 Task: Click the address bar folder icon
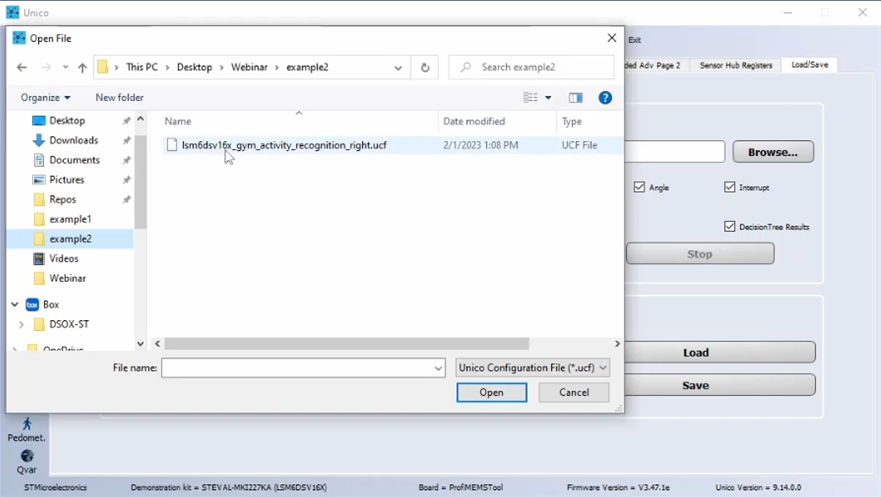pyautogui.click(x=102, y=67)
